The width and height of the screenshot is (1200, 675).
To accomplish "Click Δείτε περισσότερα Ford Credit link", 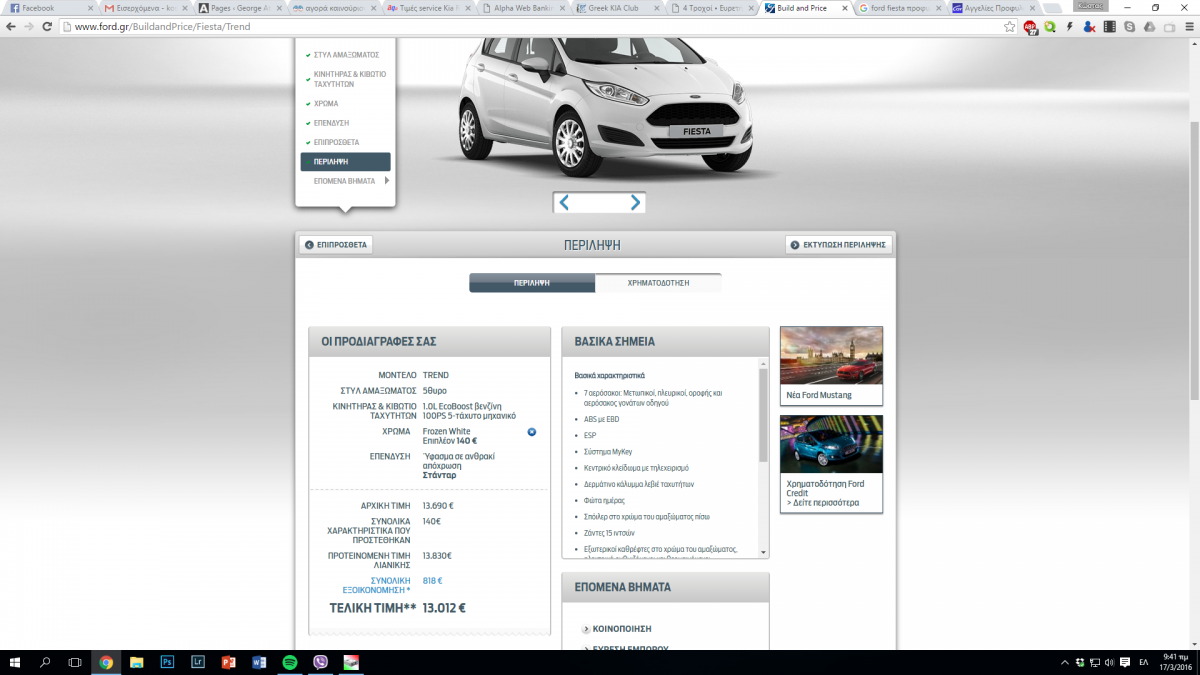I will [823, 503].
